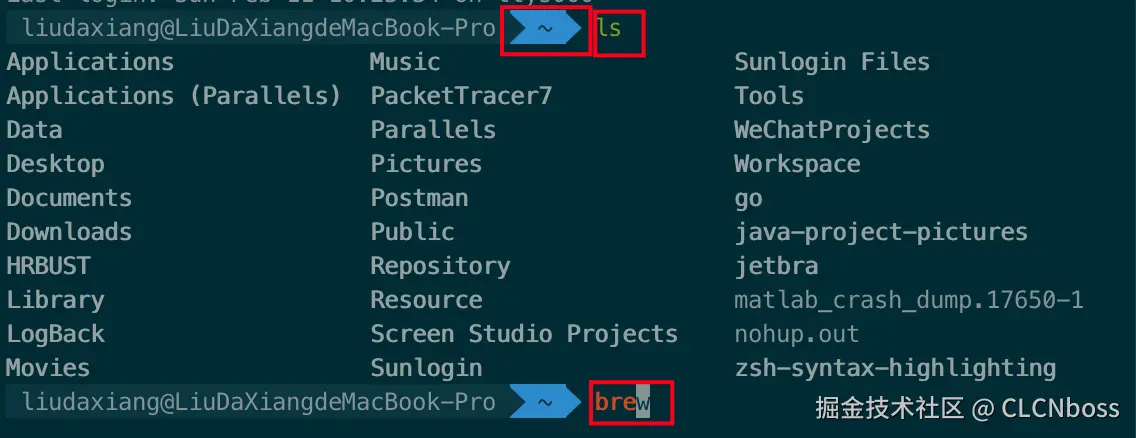The width and height of the screenshot is (1136, 438).
Task: Click the Desktop folder name in the listing
Action: 55,164
